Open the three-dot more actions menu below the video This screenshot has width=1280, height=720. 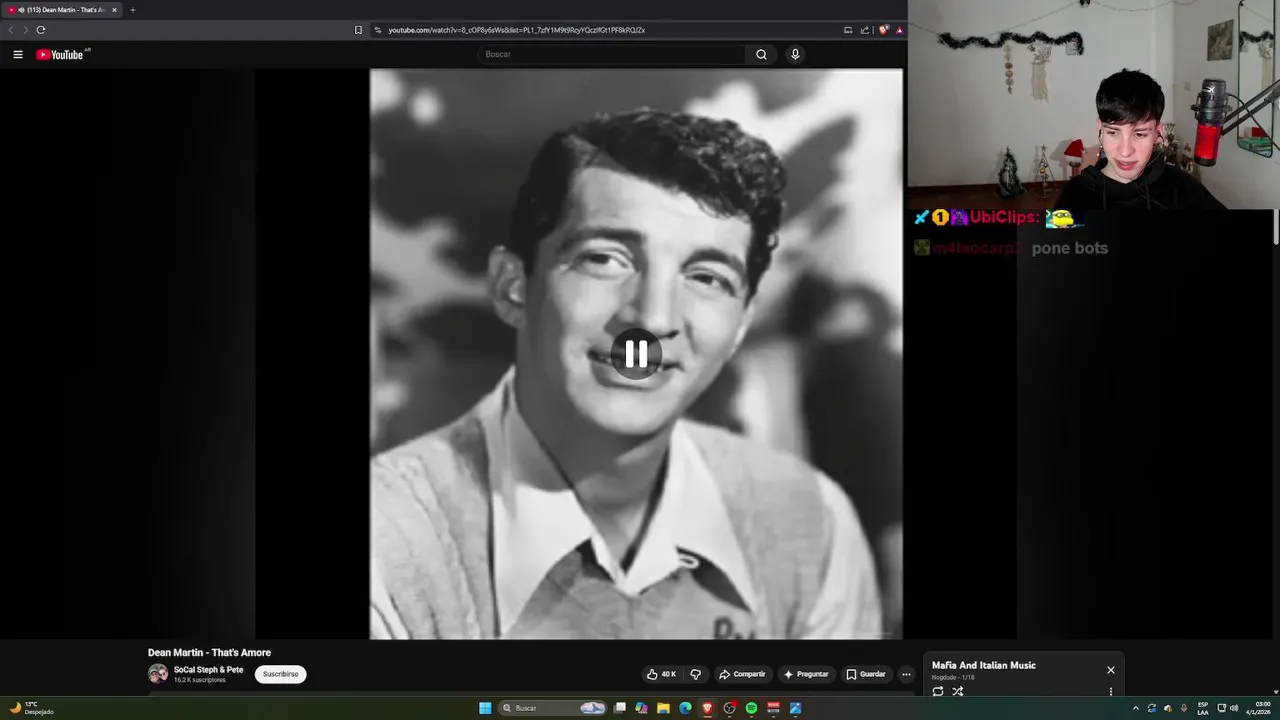click(x=906, y=674)
